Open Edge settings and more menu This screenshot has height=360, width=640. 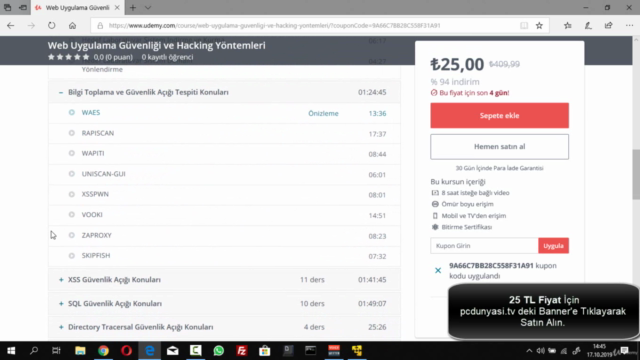(629, 25)
